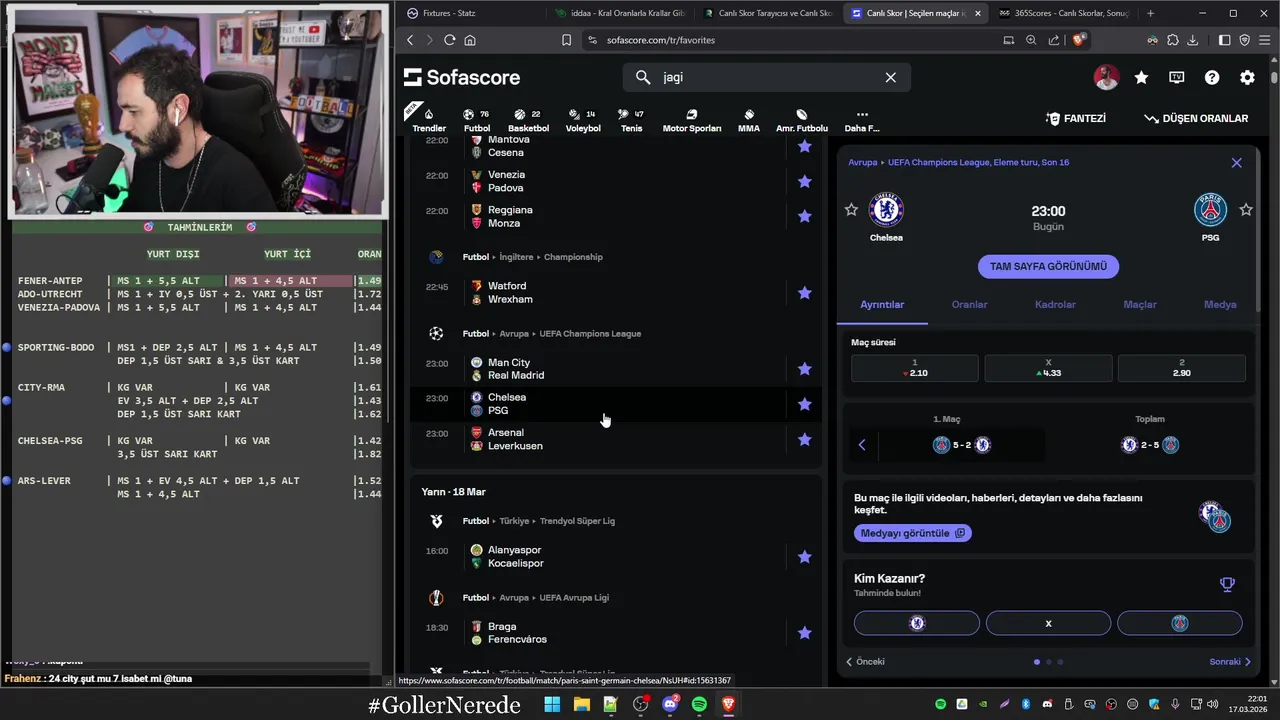Switch to the Maçlar tab
Viewport: 1280px width, 720px height.
(1140, 304)
